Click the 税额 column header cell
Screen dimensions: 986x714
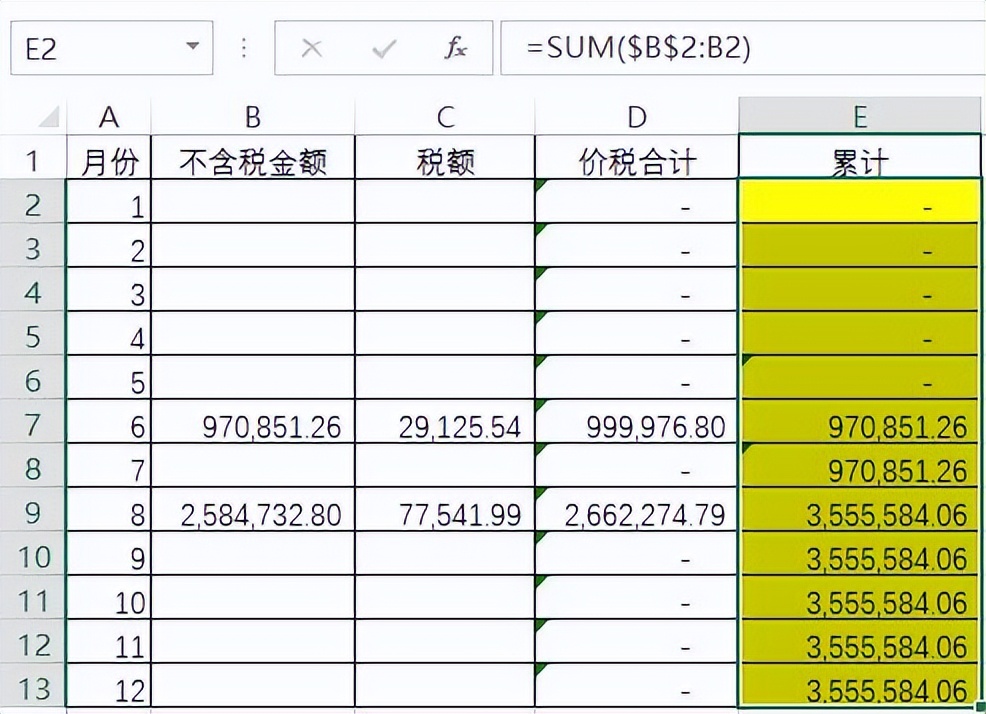click(x=446, y=156)
